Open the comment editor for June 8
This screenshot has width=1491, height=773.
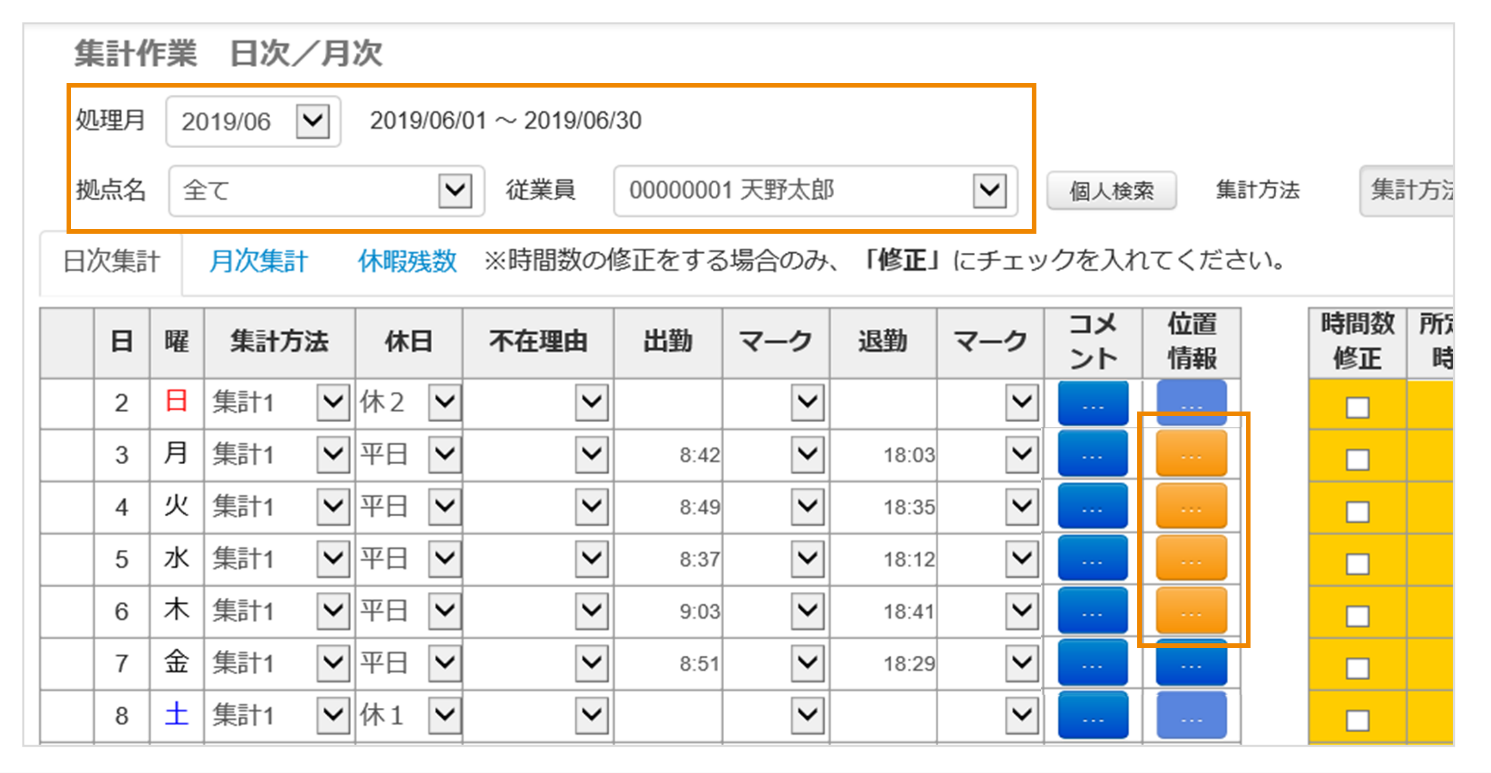coord(1093,715)
